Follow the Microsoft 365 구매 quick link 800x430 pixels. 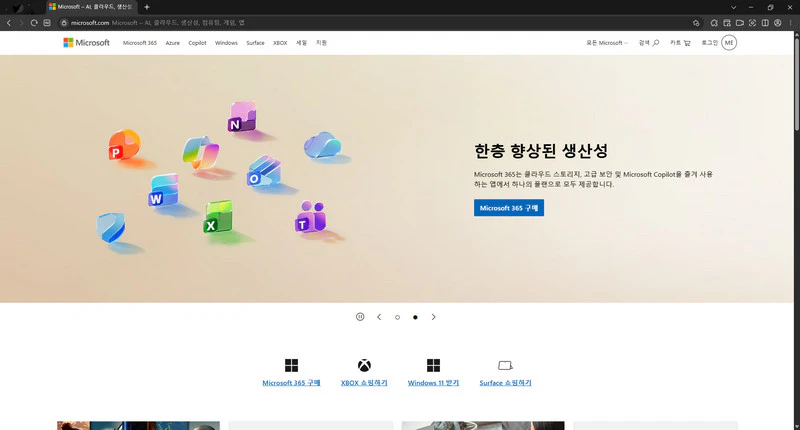coord(291,383)
